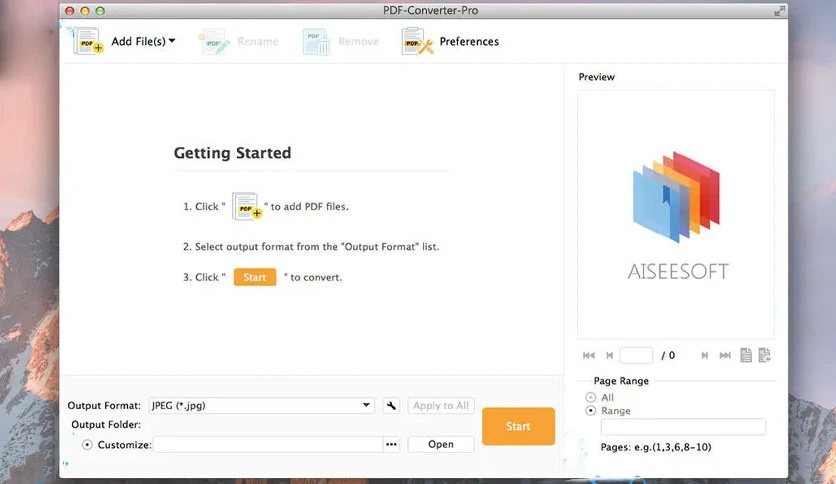This screenshot has height=484, width=836.
Task: Go to next page in preview
Action: pos(704,356)
